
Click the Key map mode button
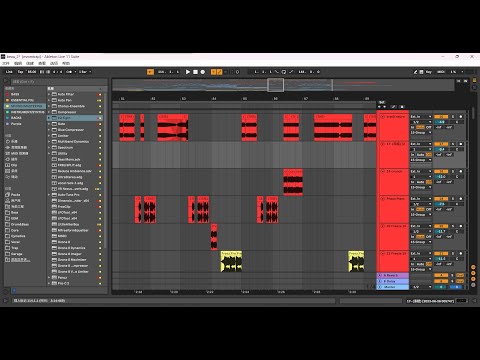pos(429,72)
